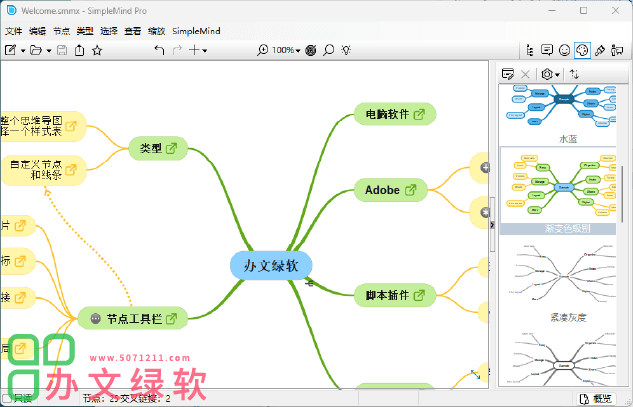Toggle the 只读 read-only checkbox
This screenshot has width=633, height=407.
(x=6, y=399)
